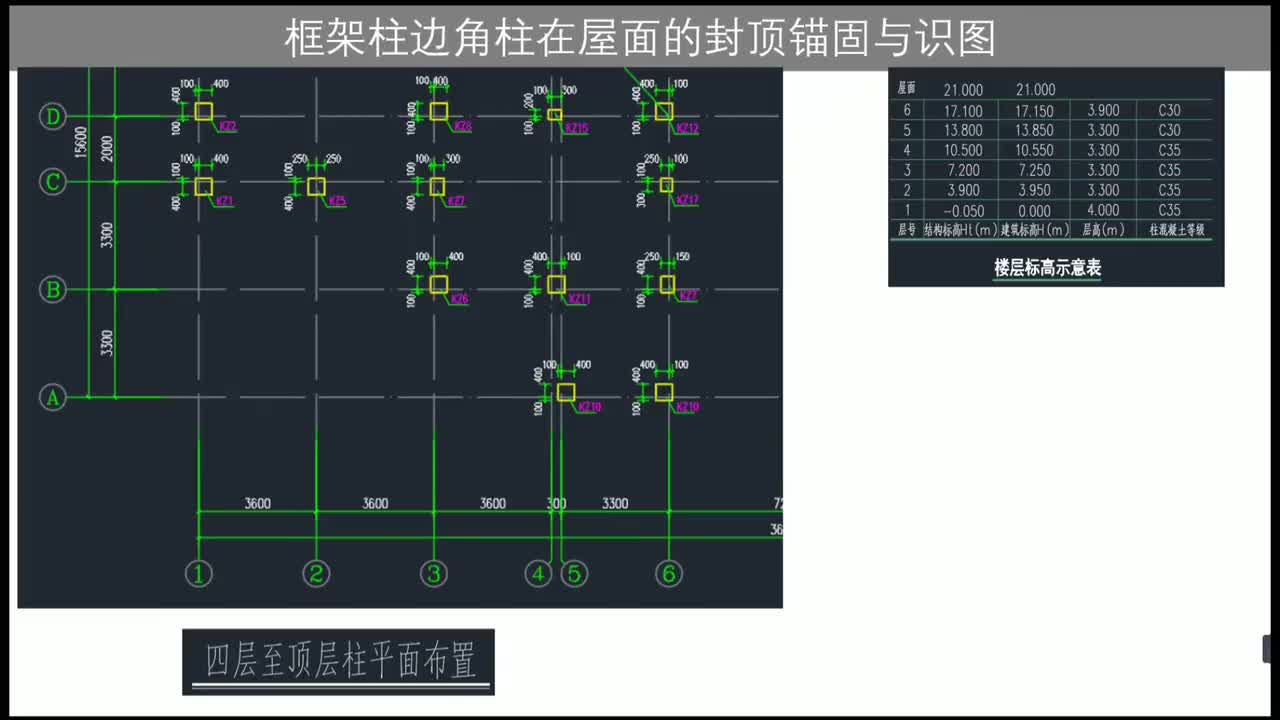Viewport: 1280px width, 720px height.
Task: Click the table title 楼层标高示意表
Action: pyautogui.click(x=1047, y=268)
